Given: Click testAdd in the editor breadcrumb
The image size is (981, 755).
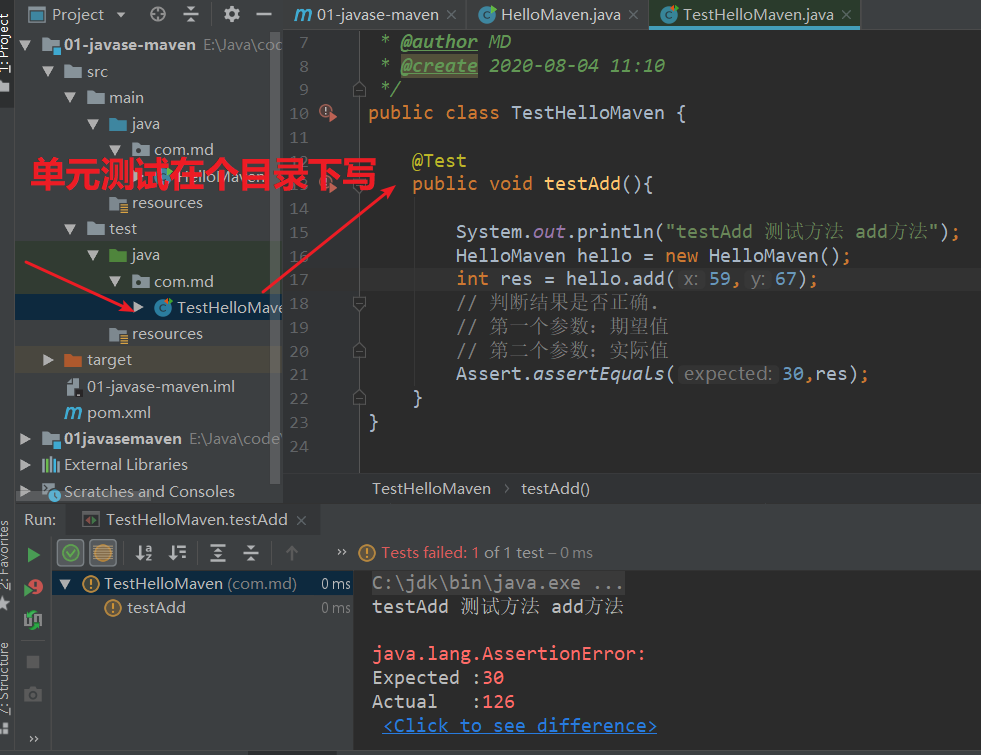Looking at the screenshot, I should click(555, 489).
